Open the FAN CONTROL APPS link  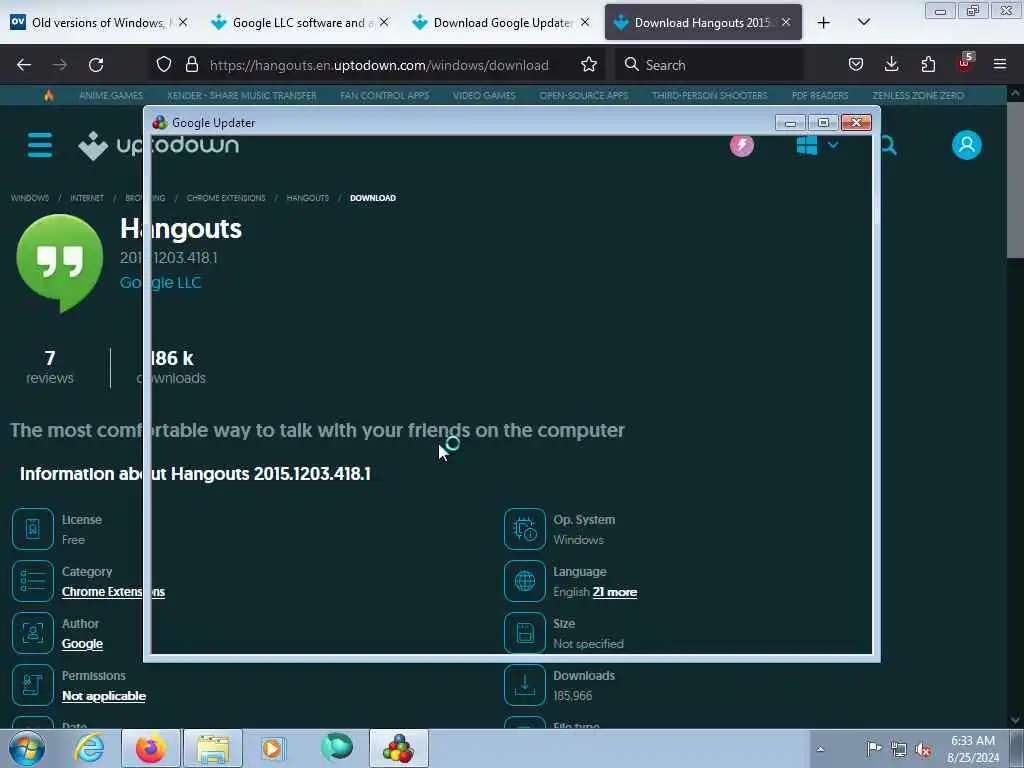[385, 95]
